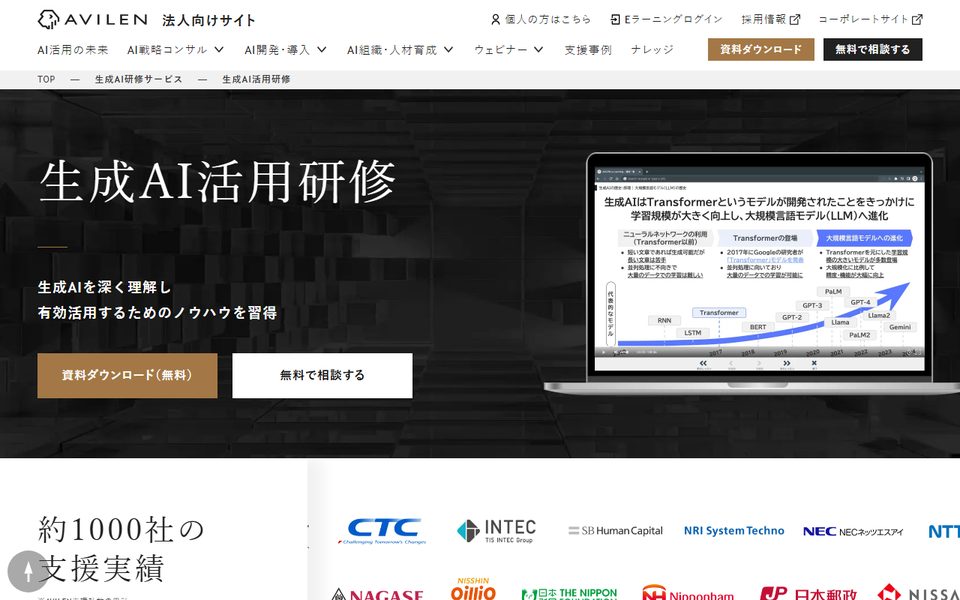Click the hero 資料ダウンロード(無料) button
This screenshot has width=960, height=600.
pos(127,375)
